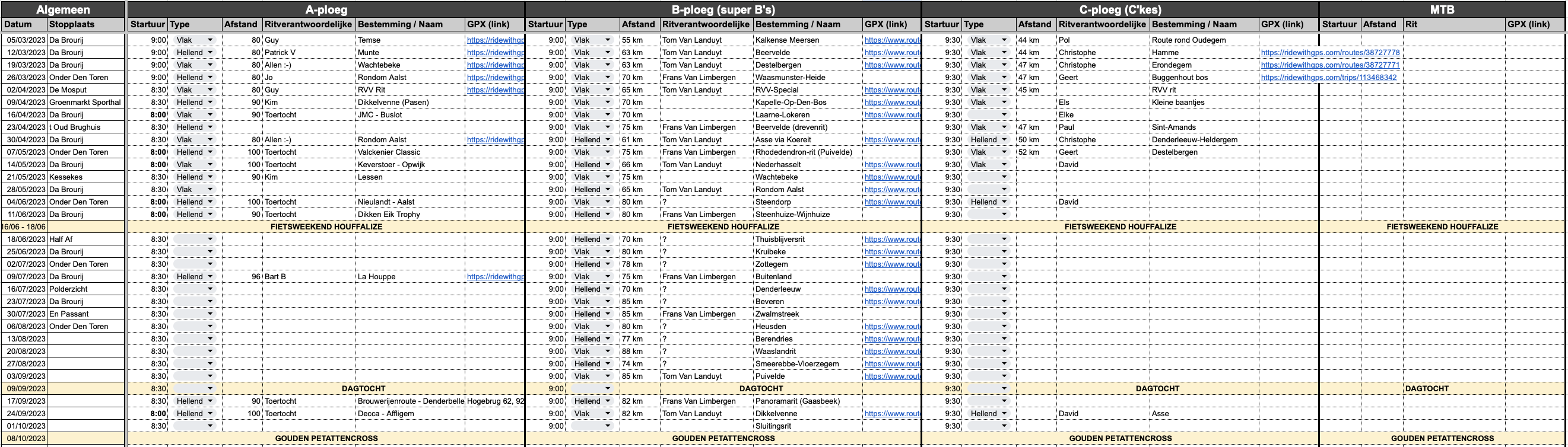Open B-ploeg Type dropdown for Asse via Koereit
The height and width of the screenshot is (447, 1568).
click(592, 140)
